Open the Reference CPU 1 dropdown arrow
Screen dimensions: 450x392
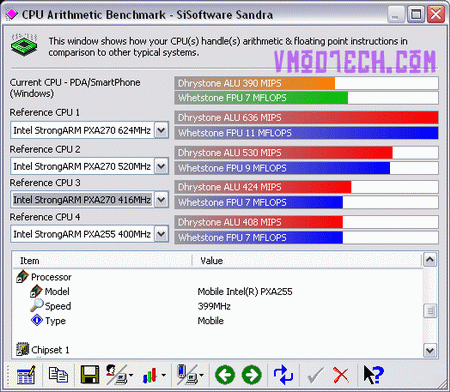pyautogui.click(x=161, y=130)
